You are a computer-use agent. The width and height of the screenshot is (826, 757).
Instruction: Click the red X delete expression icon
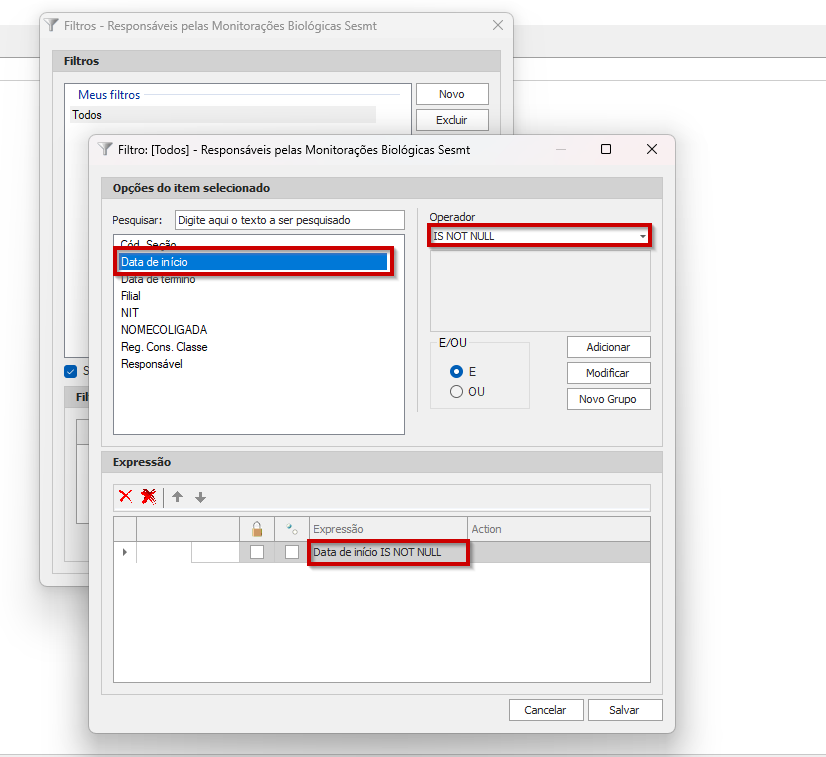tap(125, 497)
